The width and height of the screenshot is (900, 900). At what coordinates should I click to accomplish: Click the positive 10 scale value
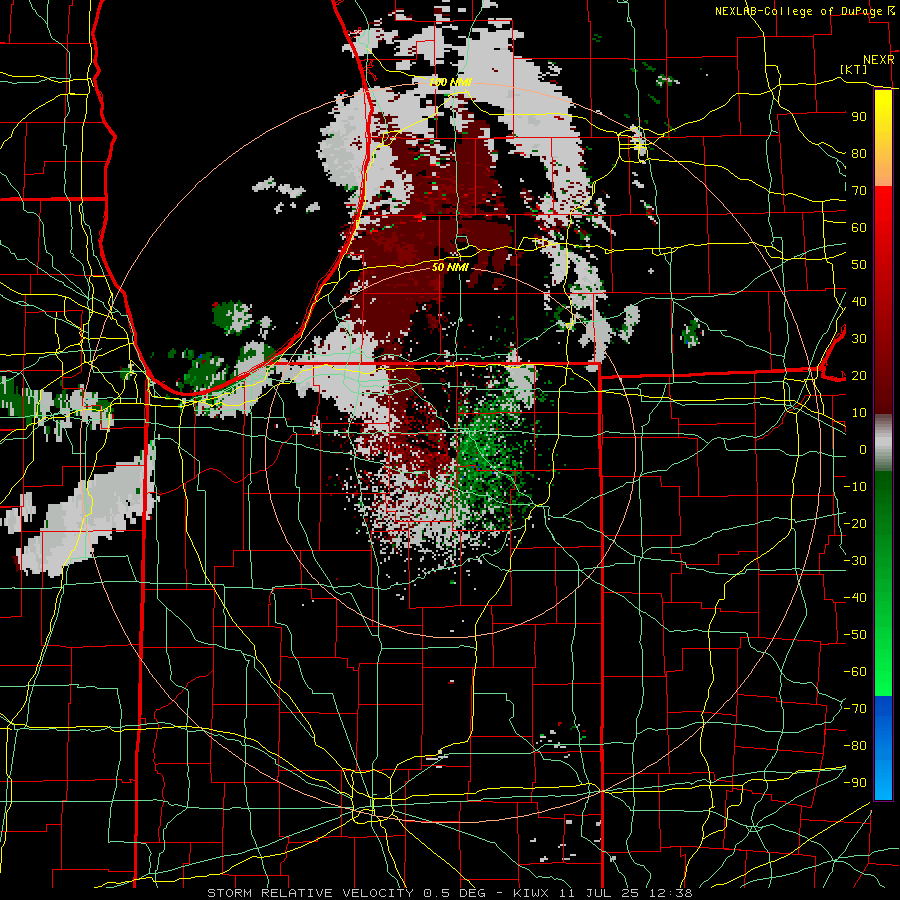(x=859, y=413)
